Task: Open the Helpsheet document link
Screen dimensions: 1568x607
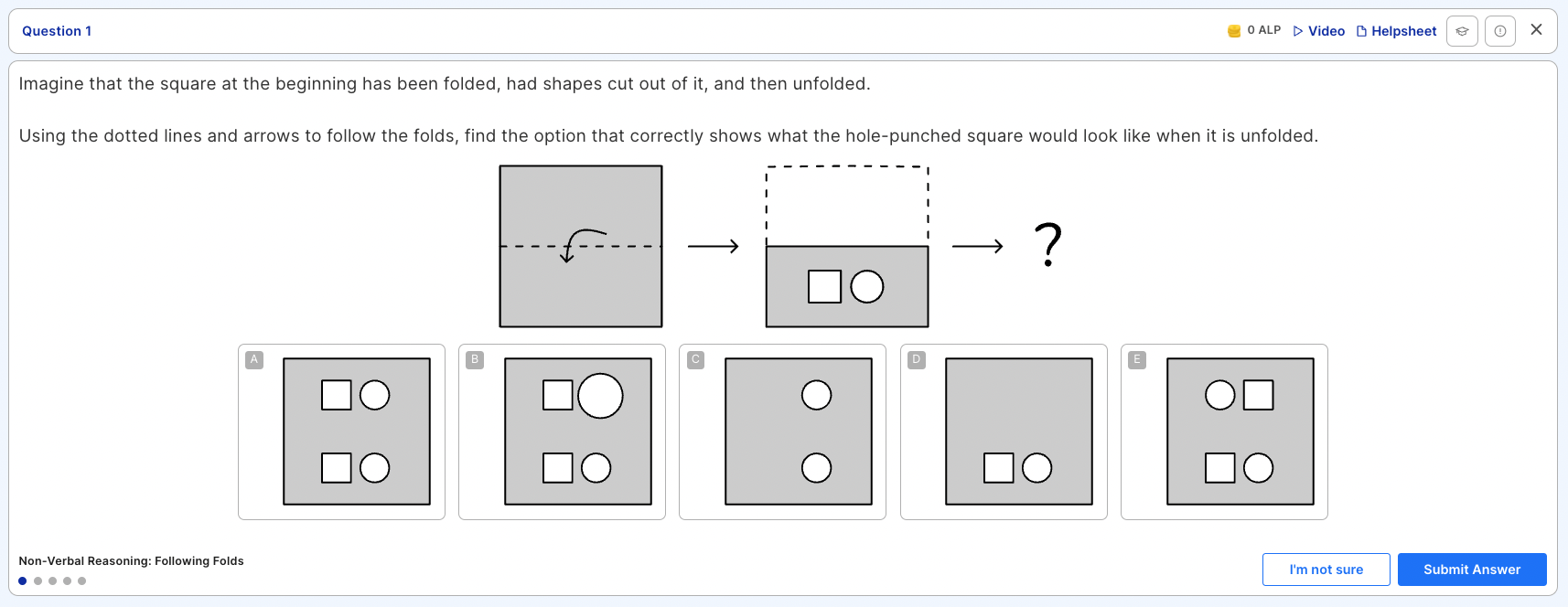Action: click(x=1397, y=31)
